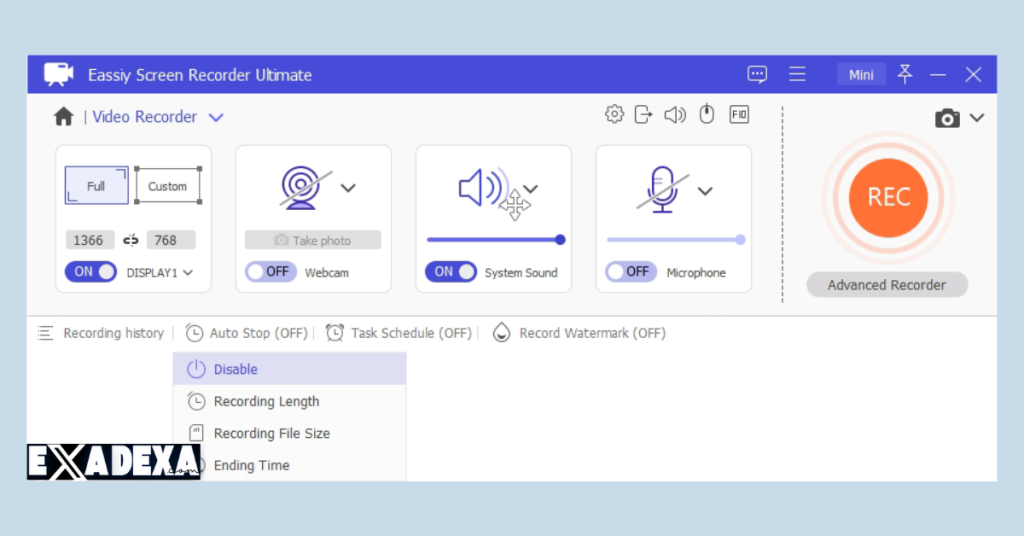Click the Video Recorder title text
This screenshot has width=1024, height=536.
144,117
